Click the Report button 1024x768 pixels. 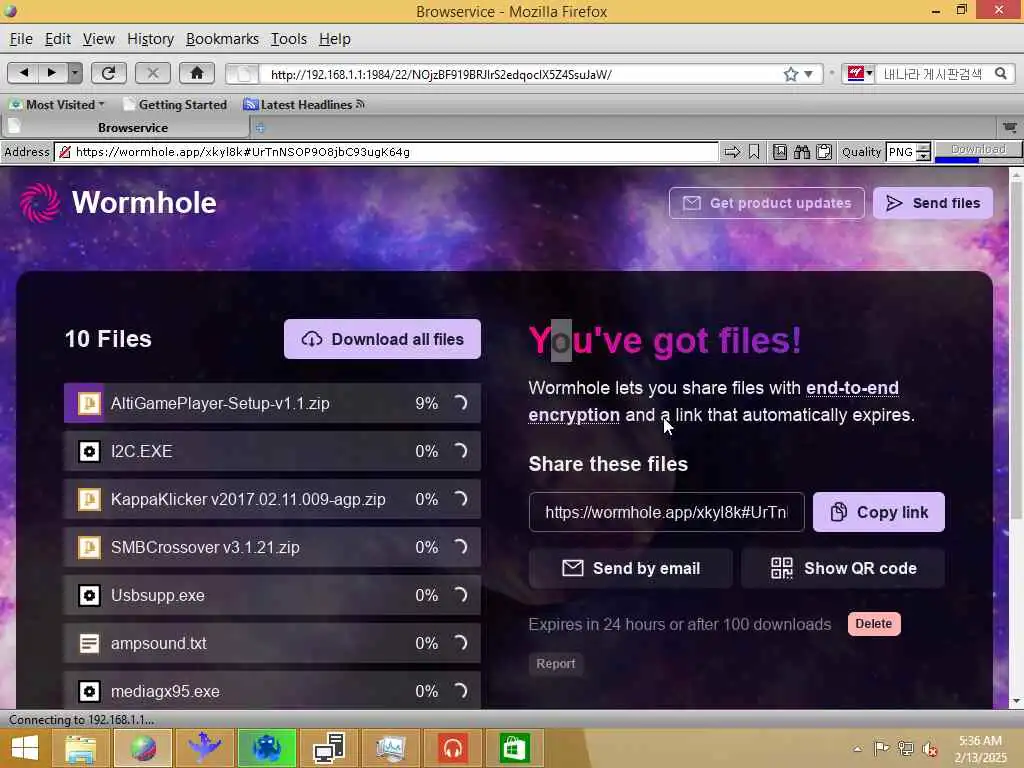tap(556, 664)
